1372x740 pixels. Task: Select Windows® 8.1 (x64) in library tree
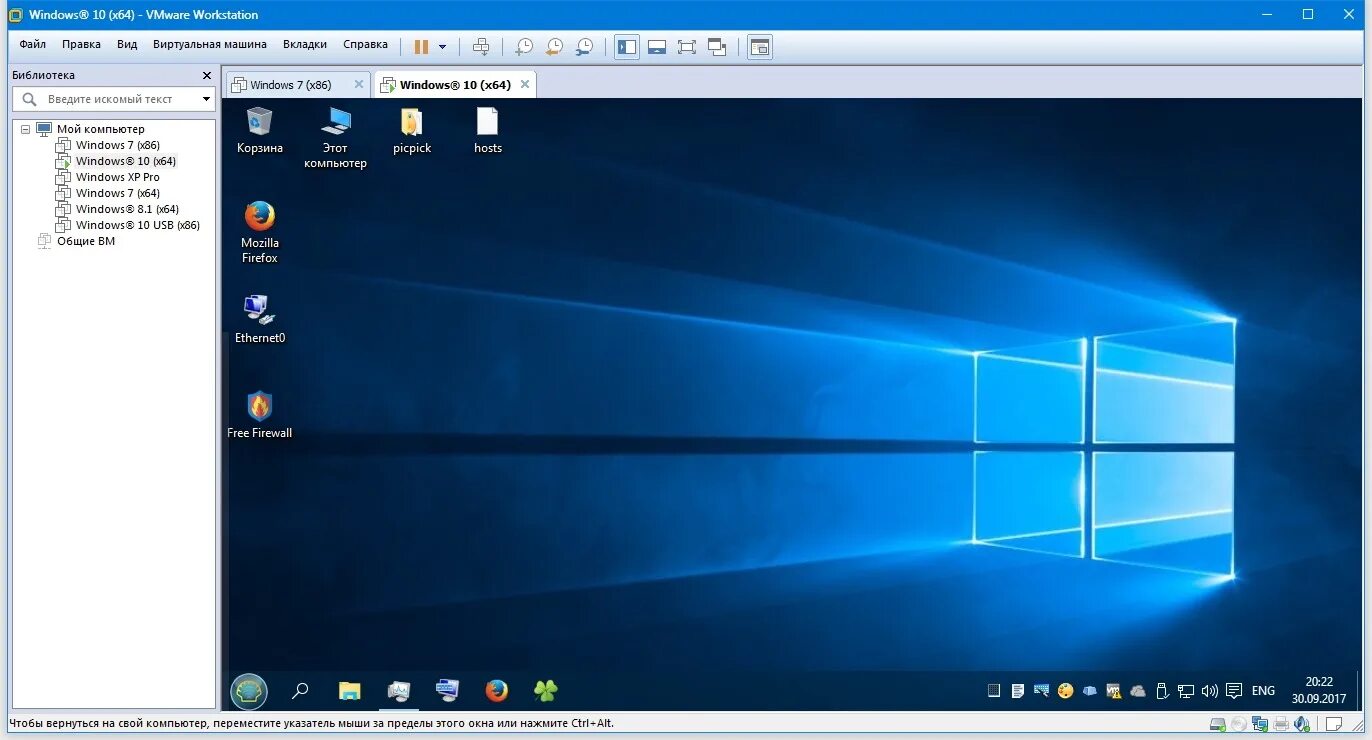click(x=127, y=209)
